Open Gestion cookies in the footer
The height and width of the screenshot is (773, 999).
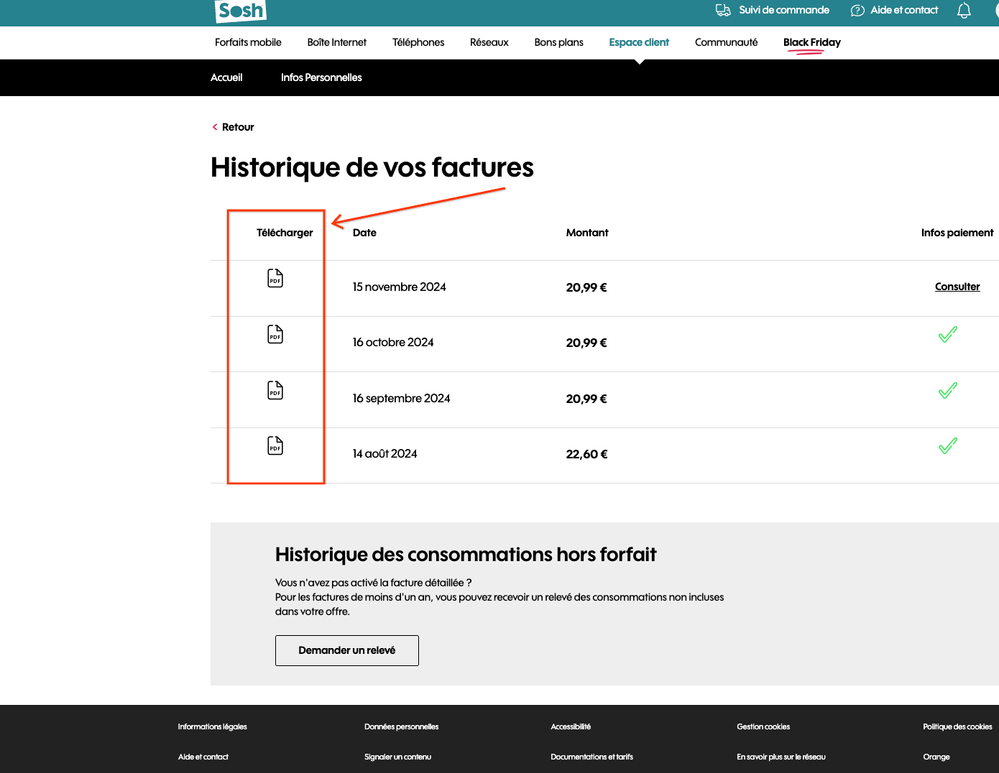[763, 726]
